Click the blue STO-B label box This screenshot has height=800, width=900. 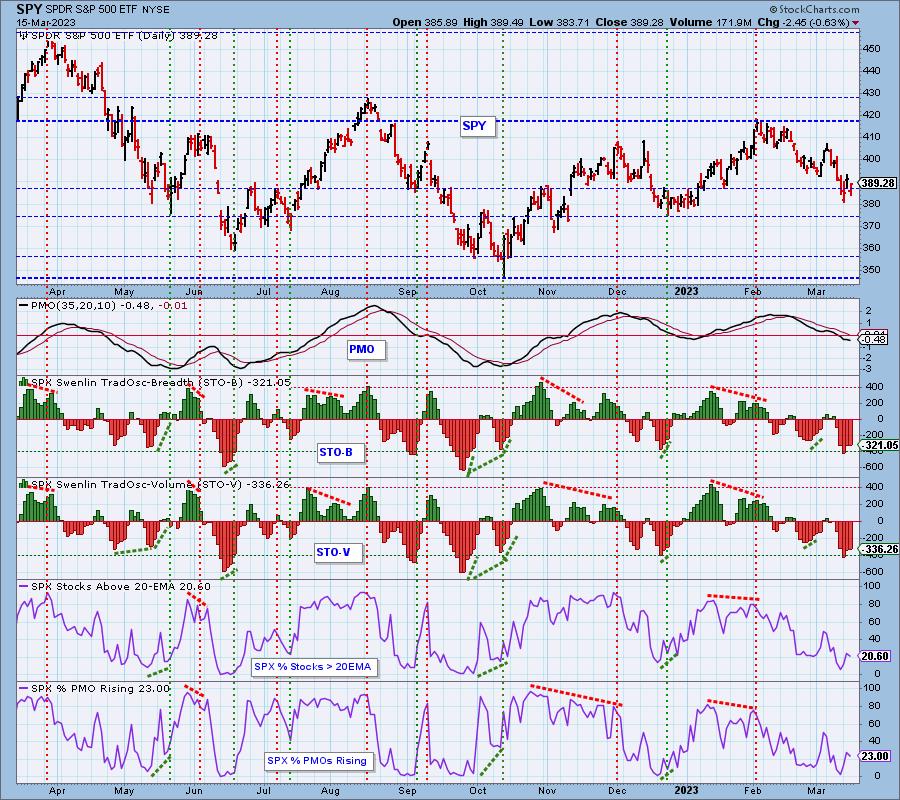point(340,453)
